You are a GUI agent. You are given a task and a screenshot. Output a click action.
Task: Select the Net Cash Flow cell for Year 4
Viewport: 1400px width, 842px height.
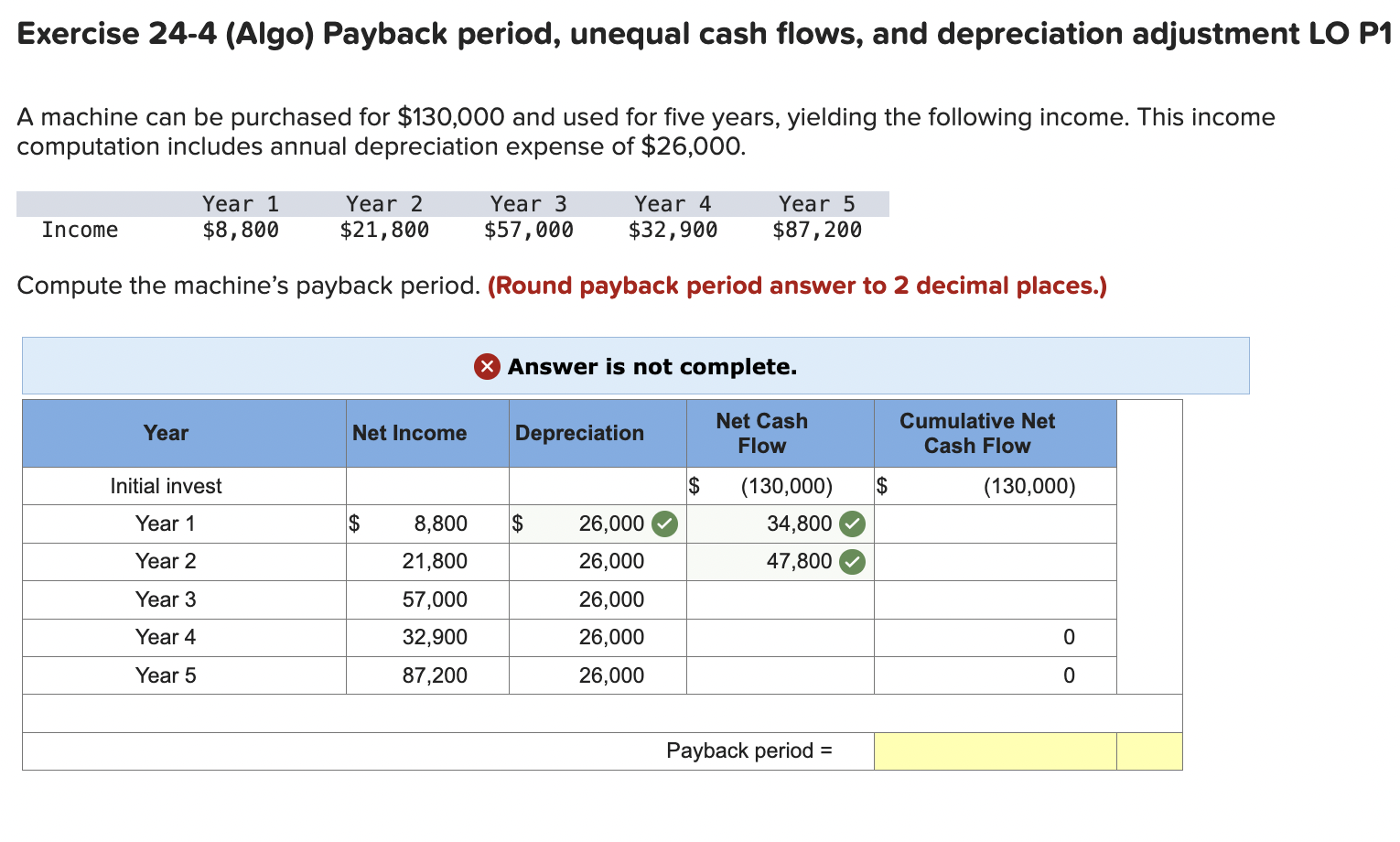point(778,637)
